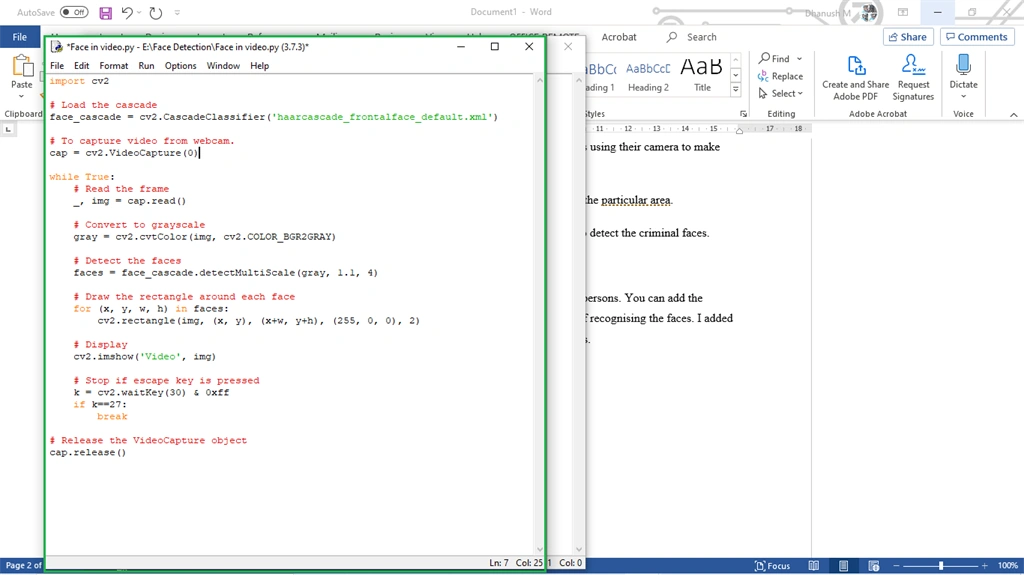Open IDLE Help menu
The height and width of the screenshot is (575, 1024).
259,66
